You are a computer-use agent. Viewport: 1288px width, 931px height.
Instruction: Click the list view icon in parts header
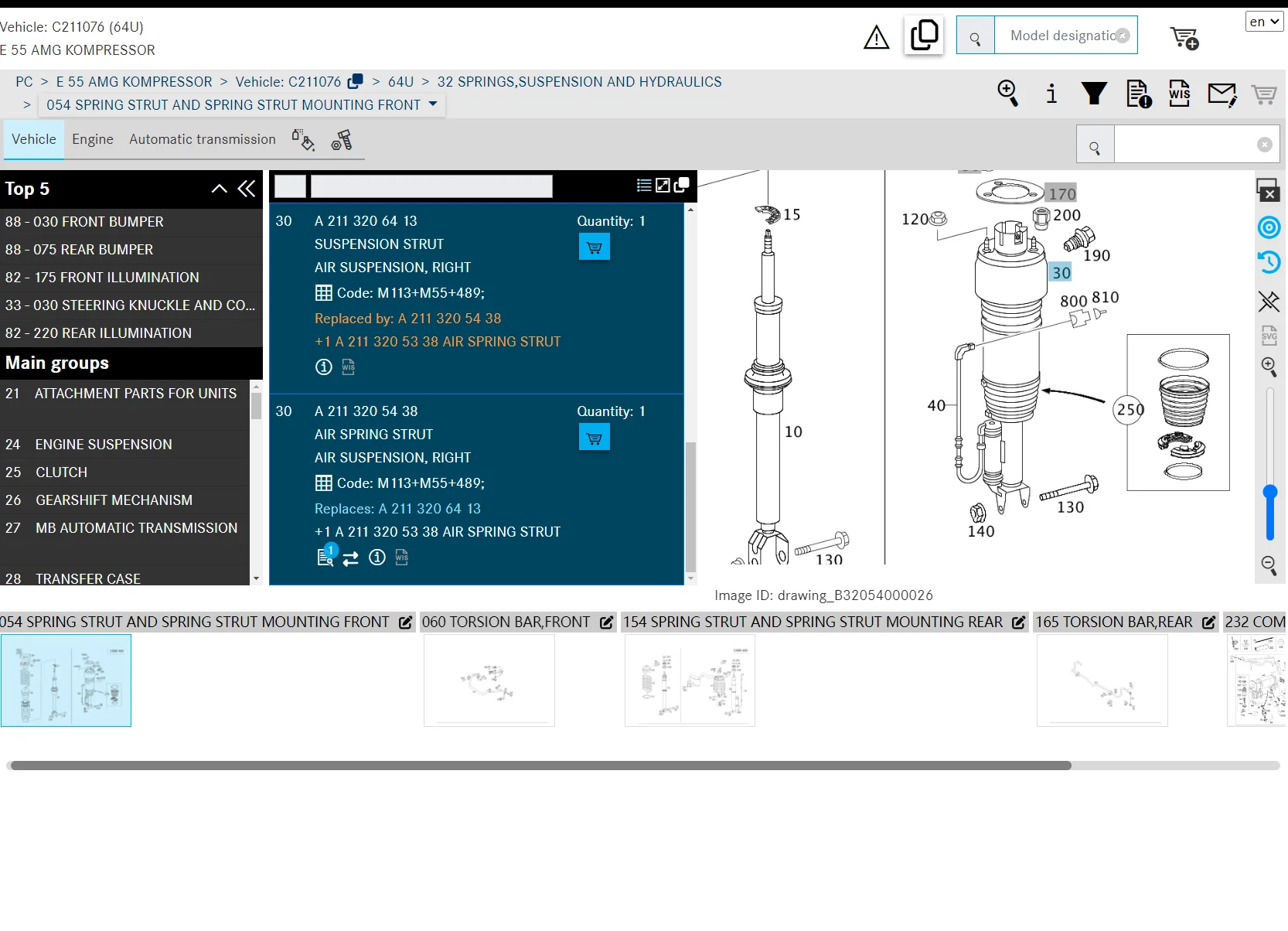tap(643, 186)
